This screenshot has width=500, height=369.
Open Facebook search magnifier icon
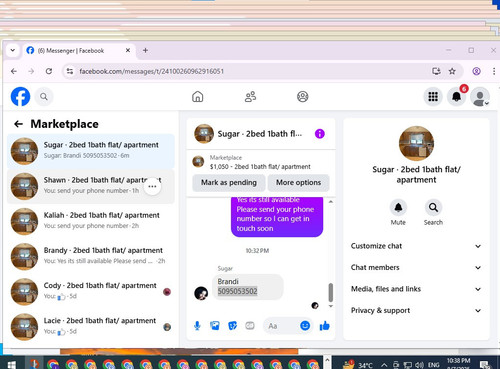point(44,97)
